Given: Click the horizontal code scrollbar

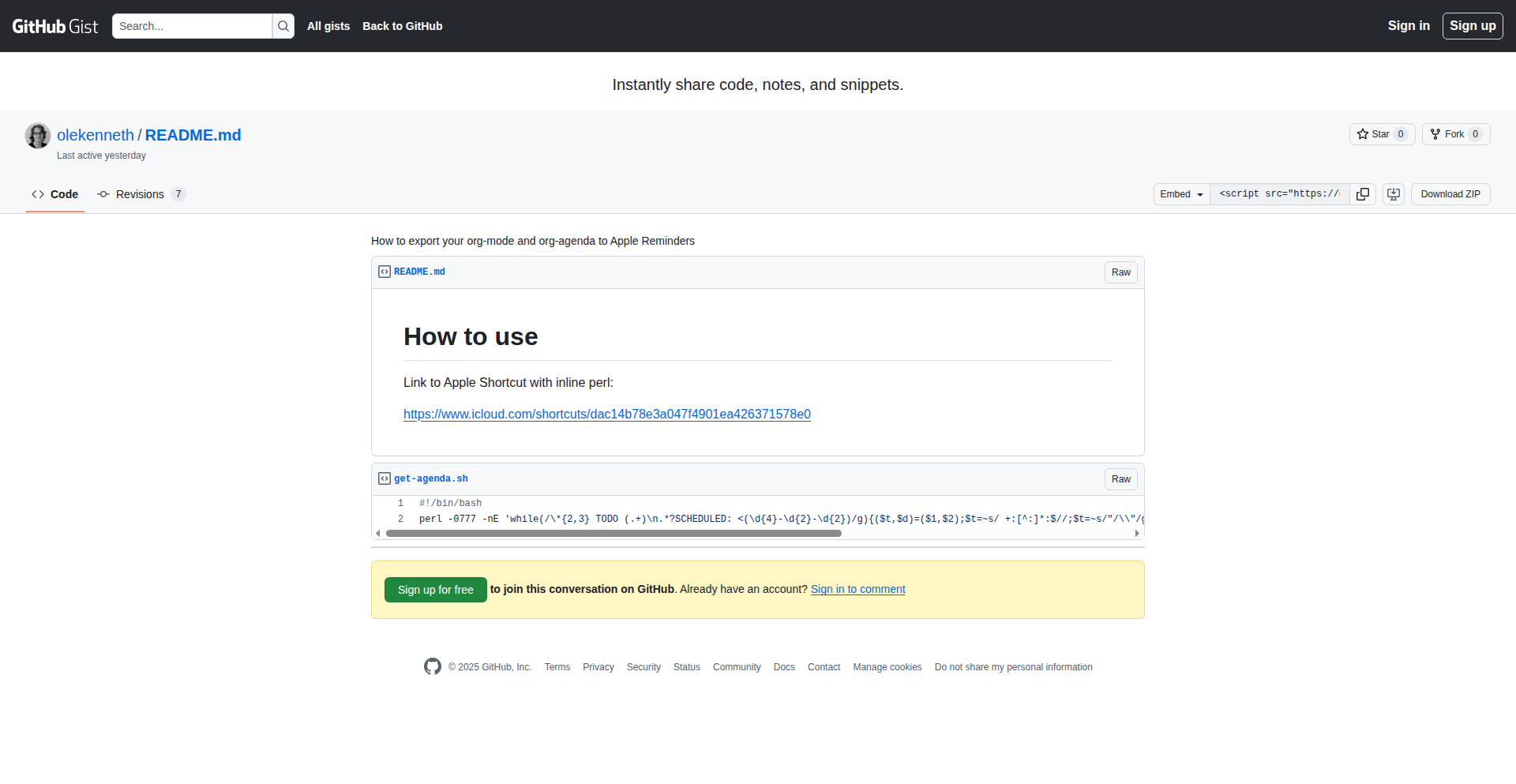Looking at the screenshot, I should click(614, 534).
